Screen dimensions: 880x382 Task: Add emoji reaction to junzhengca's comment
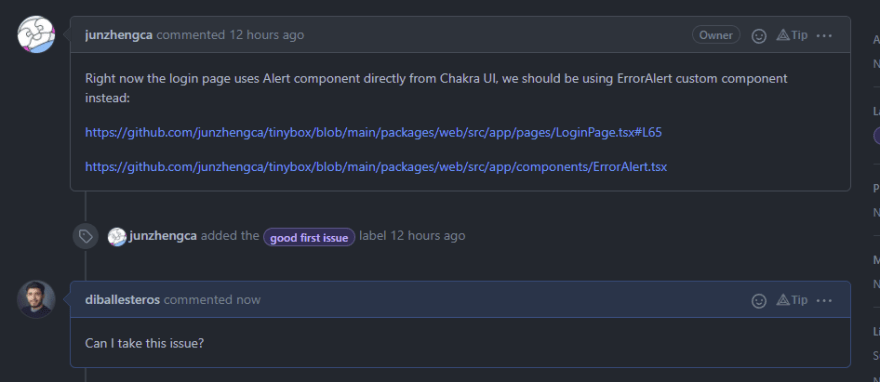(x=759, y=35)
